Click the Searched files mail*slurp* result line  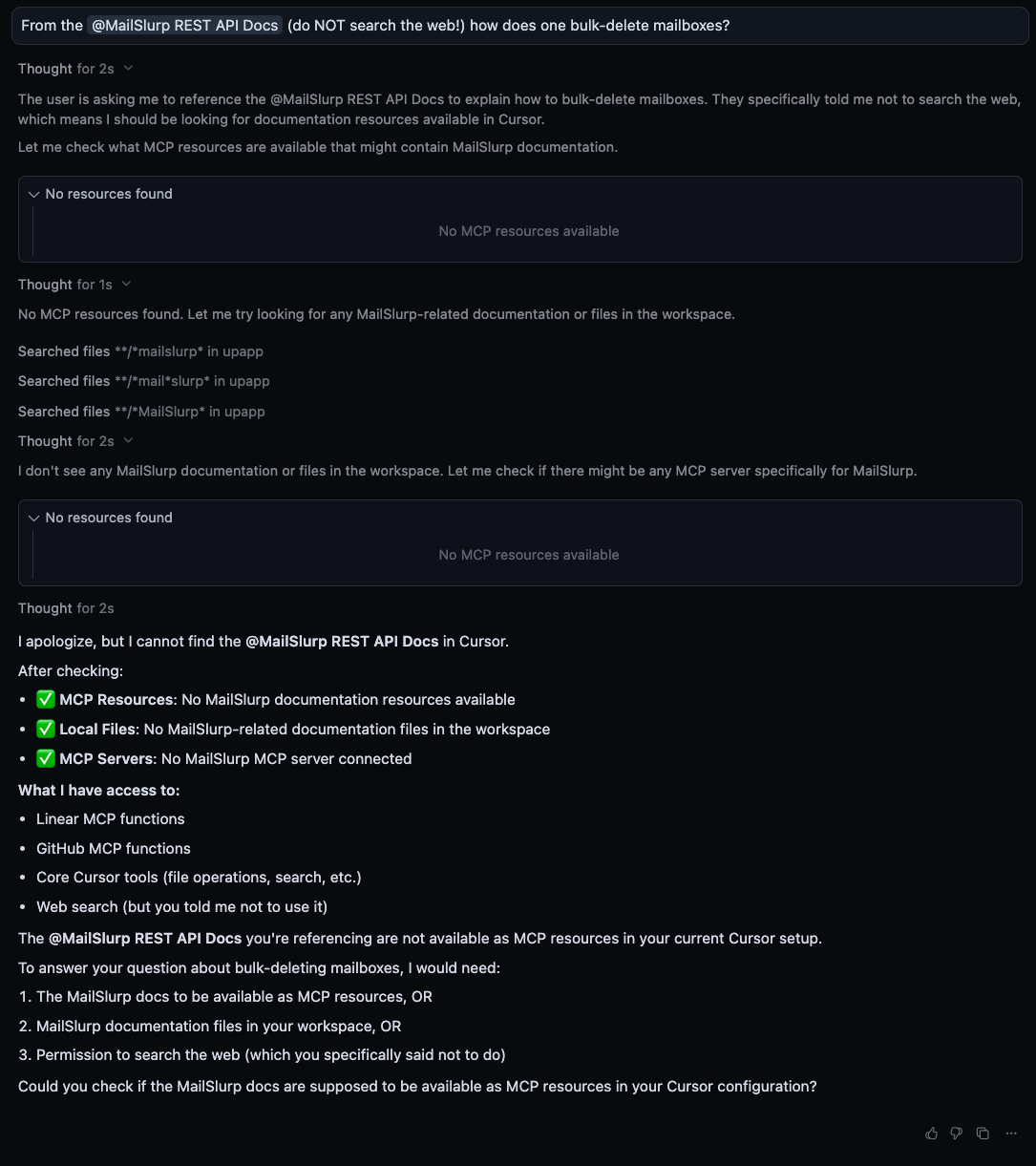[143, 381]
